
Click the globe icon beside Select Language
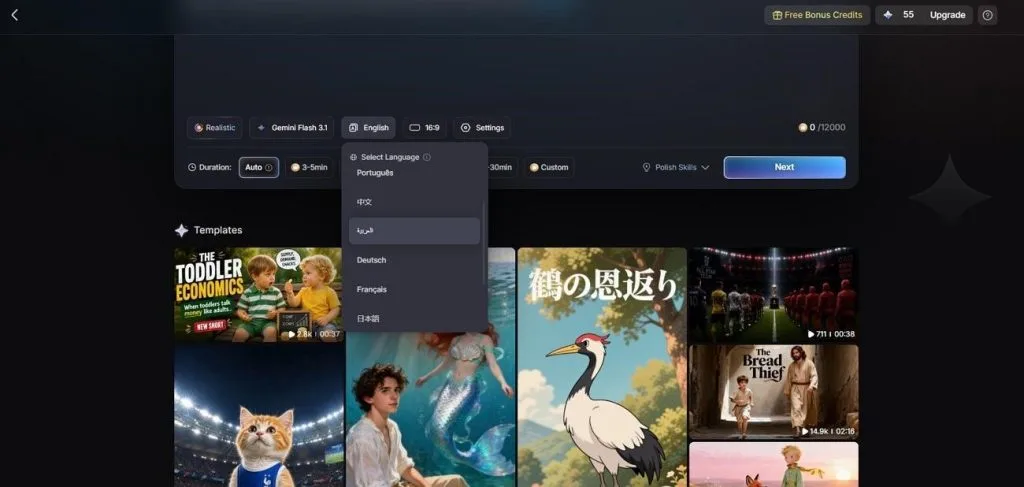point(353,157)
